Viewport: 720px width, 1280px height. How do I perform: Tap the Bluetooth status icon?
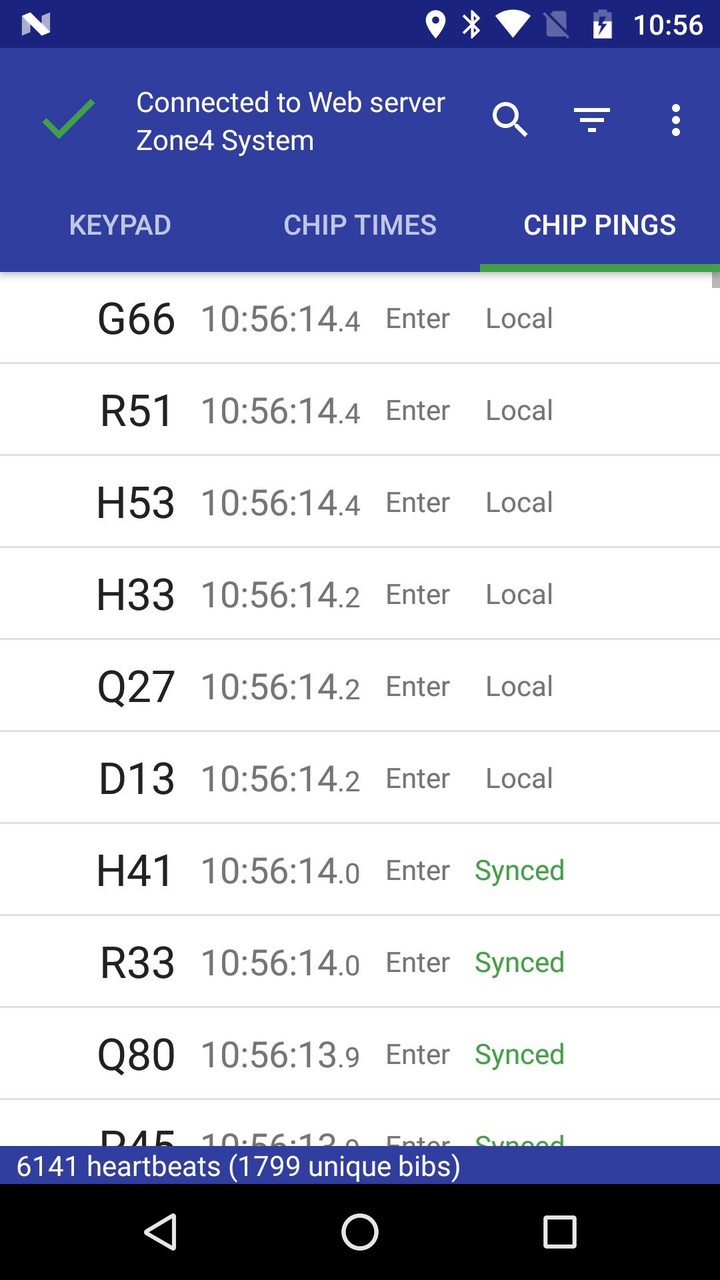click(x=471, y=24)
